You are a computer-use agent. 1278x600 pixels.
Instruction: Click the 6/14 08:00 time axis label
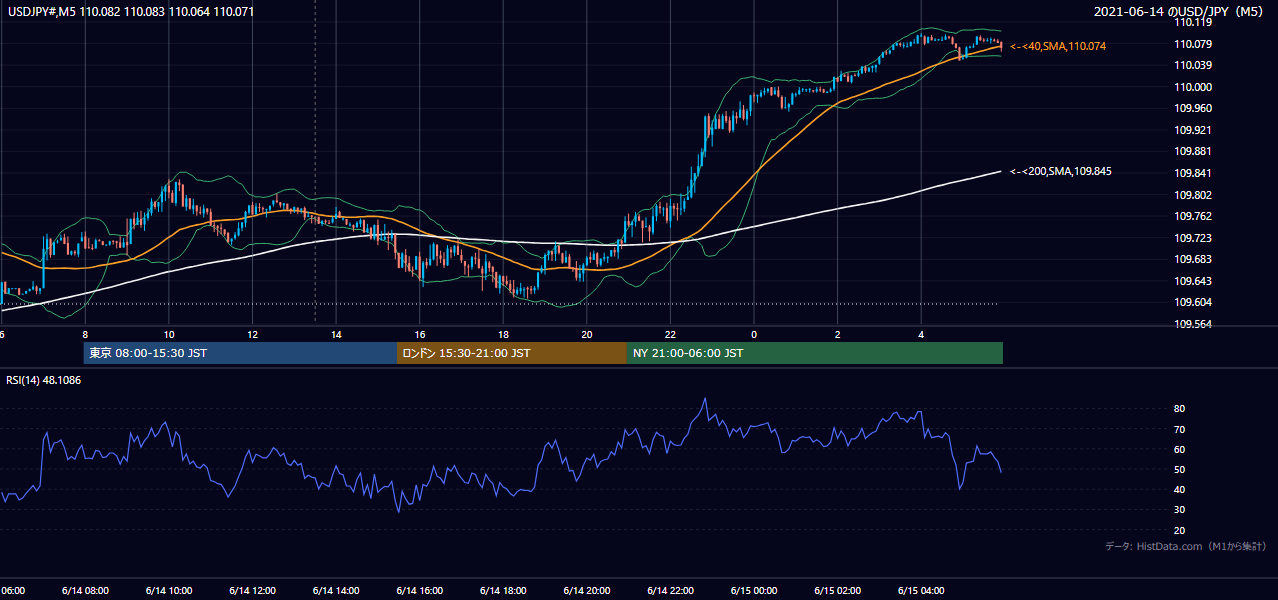[x=85, y=591]
